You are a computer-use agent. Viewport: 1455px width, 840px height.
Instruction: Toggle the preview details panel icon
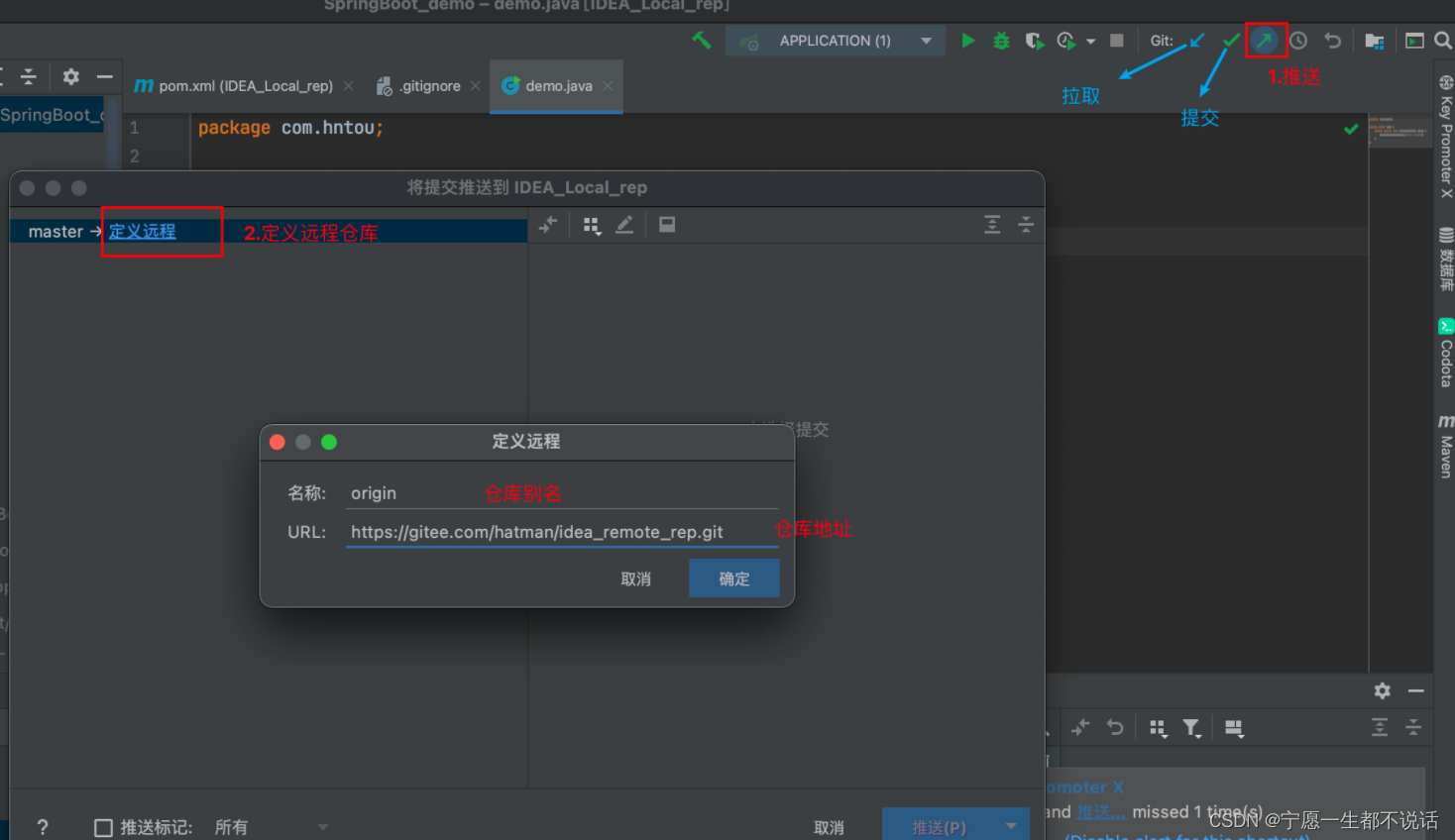[667, 225]
